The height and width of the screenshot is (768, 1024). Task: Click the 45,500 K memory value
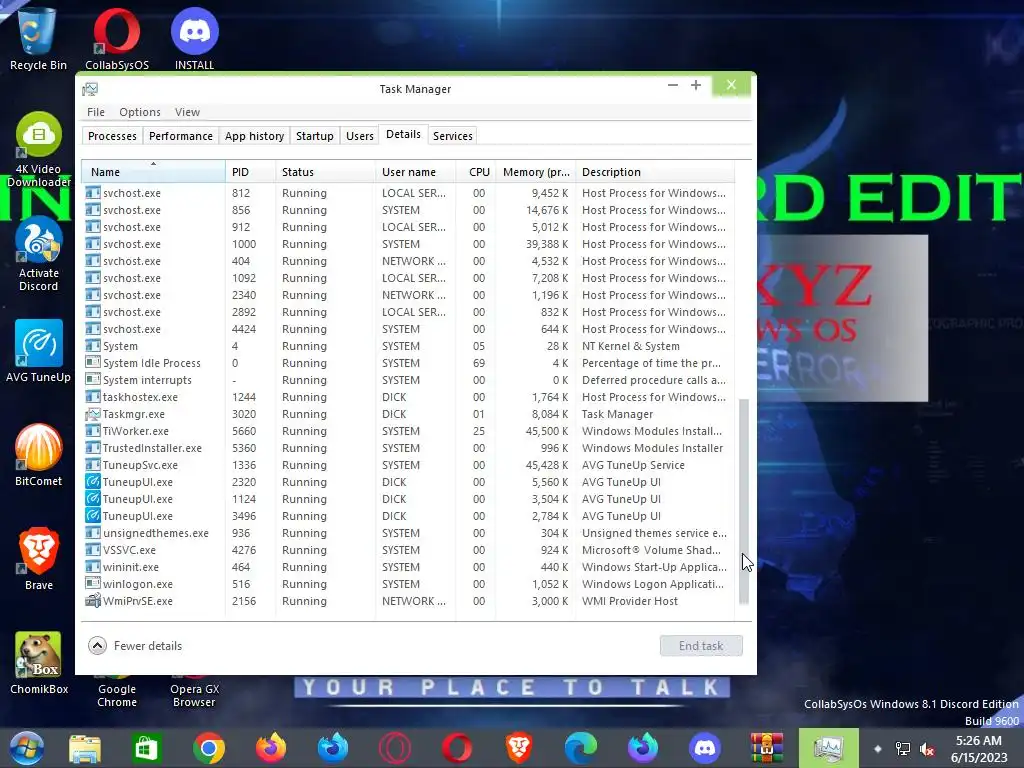click(547, 431)
